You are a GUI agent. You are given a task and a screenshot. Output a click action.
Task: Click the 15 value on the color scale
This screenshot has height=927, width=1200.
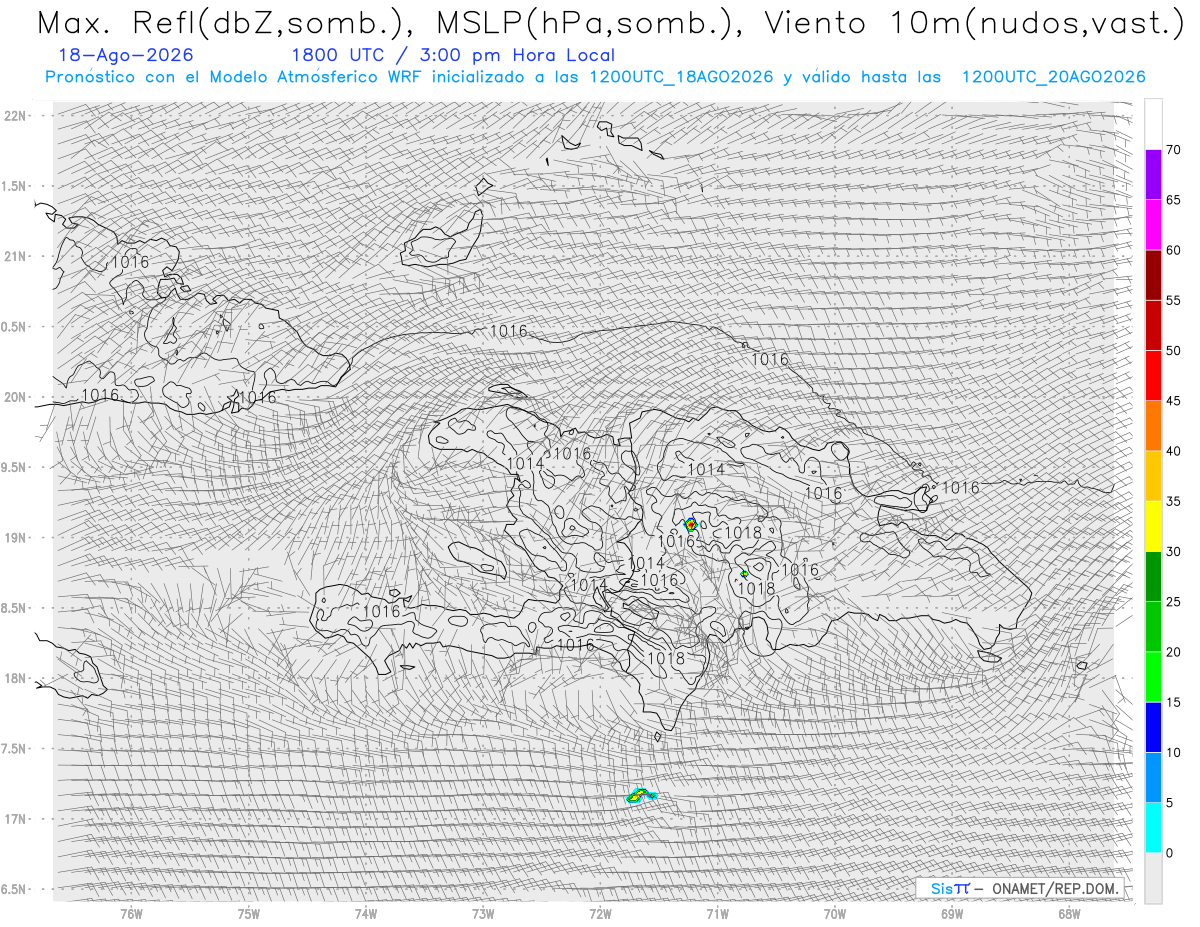click(1173, 702)
